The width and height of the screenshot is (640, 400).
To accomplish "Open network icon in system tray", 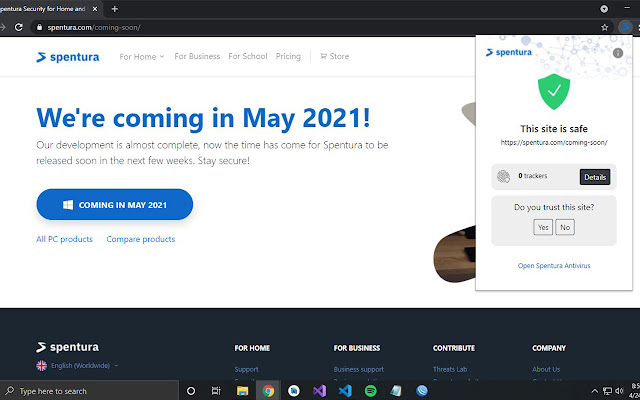I will 607,391.
